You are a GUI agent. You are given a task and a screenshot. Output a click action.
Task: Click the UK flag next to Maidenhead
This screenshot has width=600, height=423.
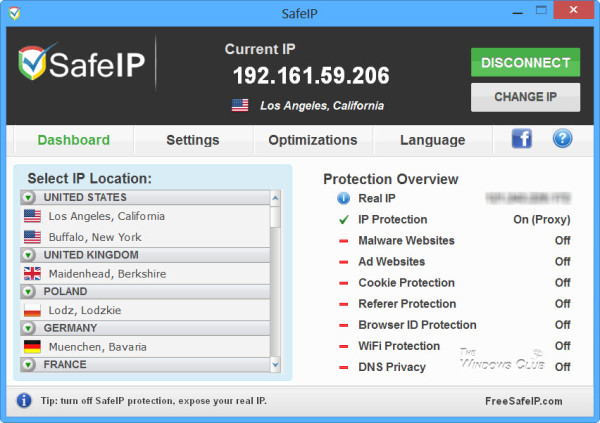pyautogui.click(x=32, y=273)
